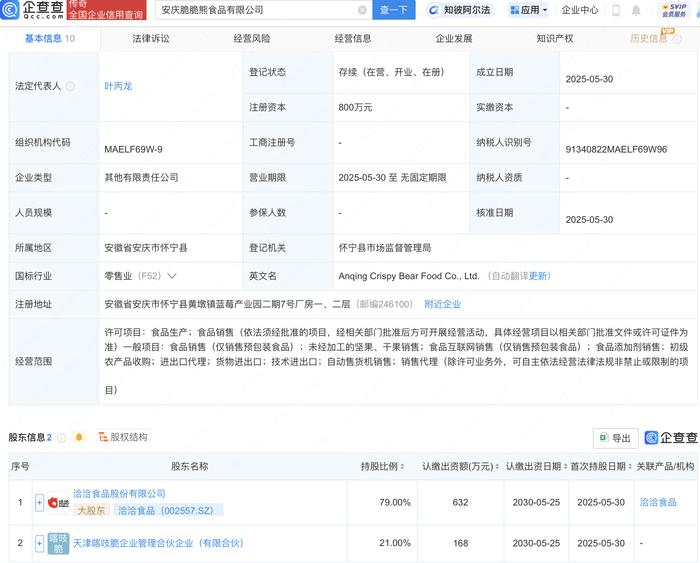
Task: Select tax ID 91340822MAELF69W96
Action: [616, 150]
